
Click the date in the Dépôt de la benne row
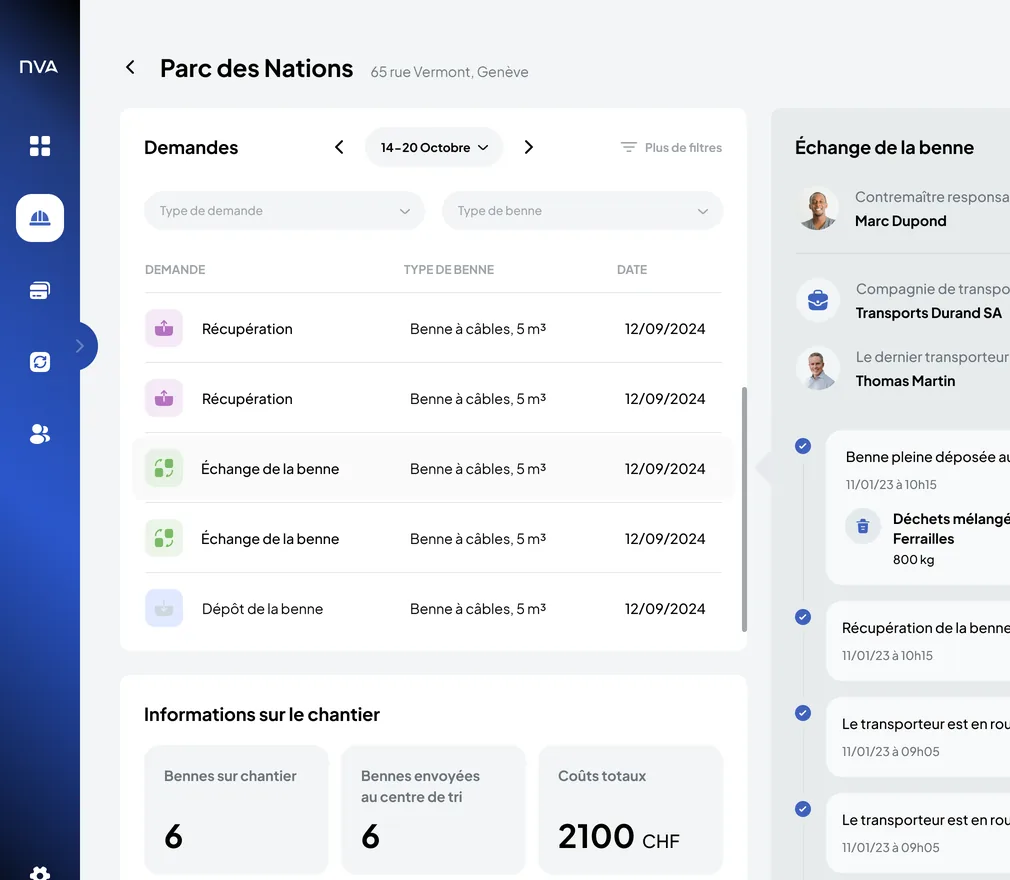tap(665, 609)
